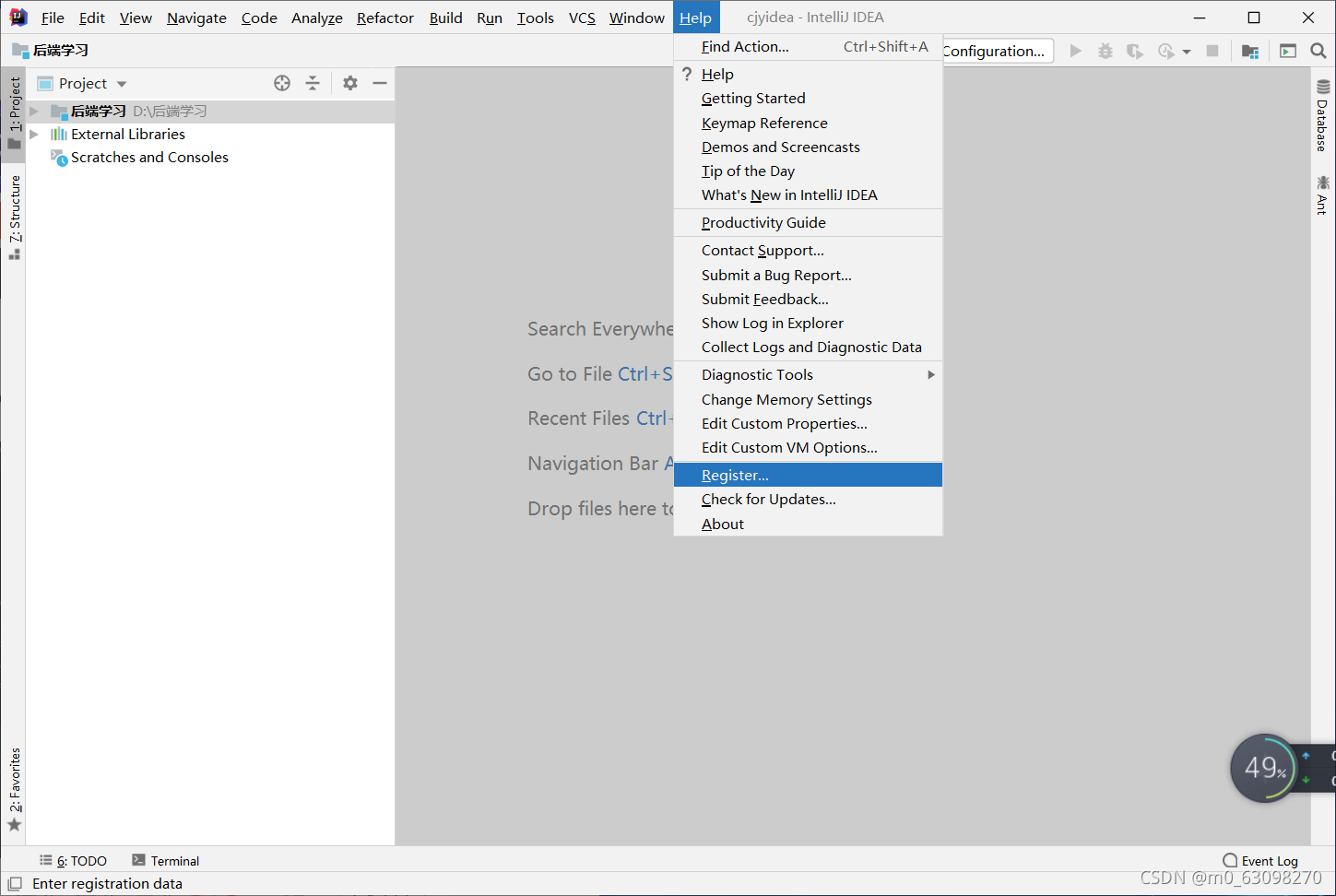Click the question mark icon beside Help

point(687,74)
